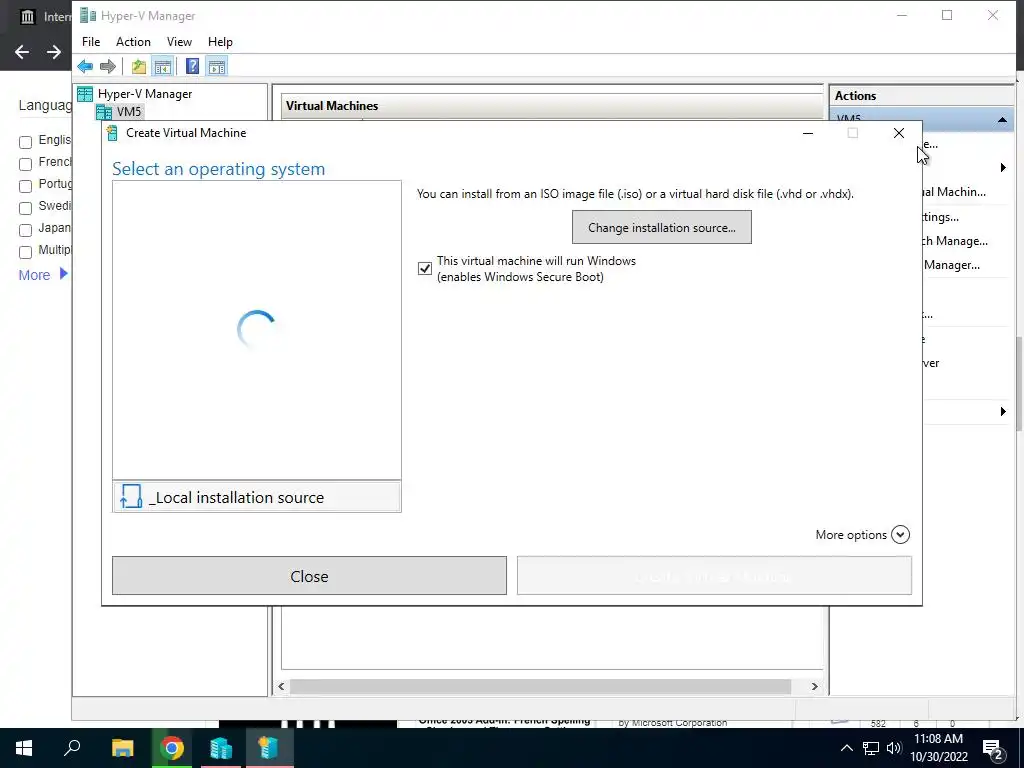Select the Local installation source entry

257,497
